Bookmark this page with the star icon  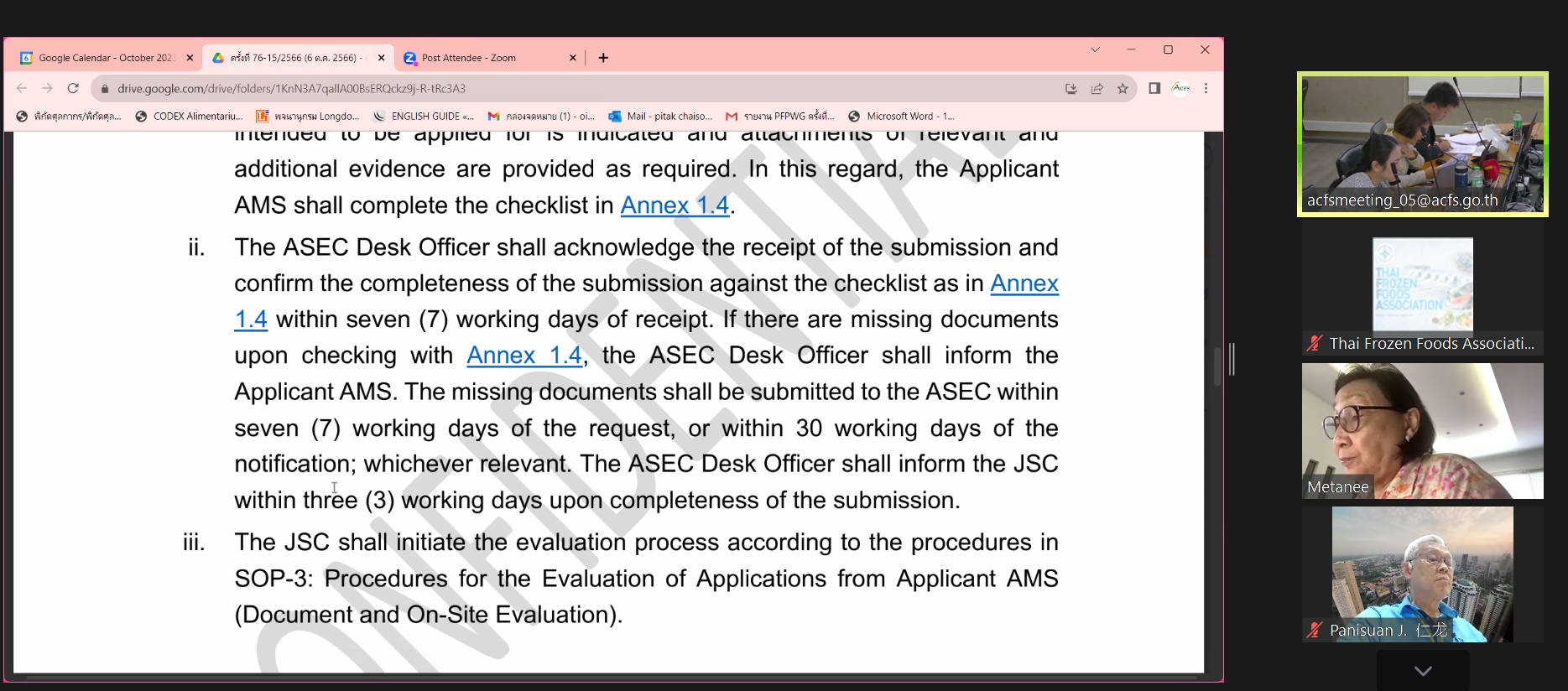1123,88
